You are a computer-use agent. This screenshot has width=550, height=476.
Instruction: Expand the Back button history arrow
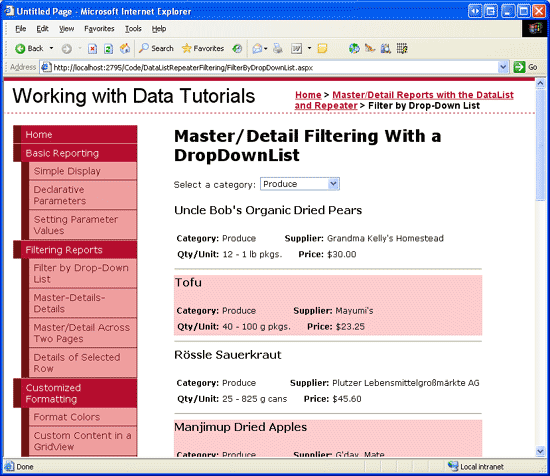51,48
